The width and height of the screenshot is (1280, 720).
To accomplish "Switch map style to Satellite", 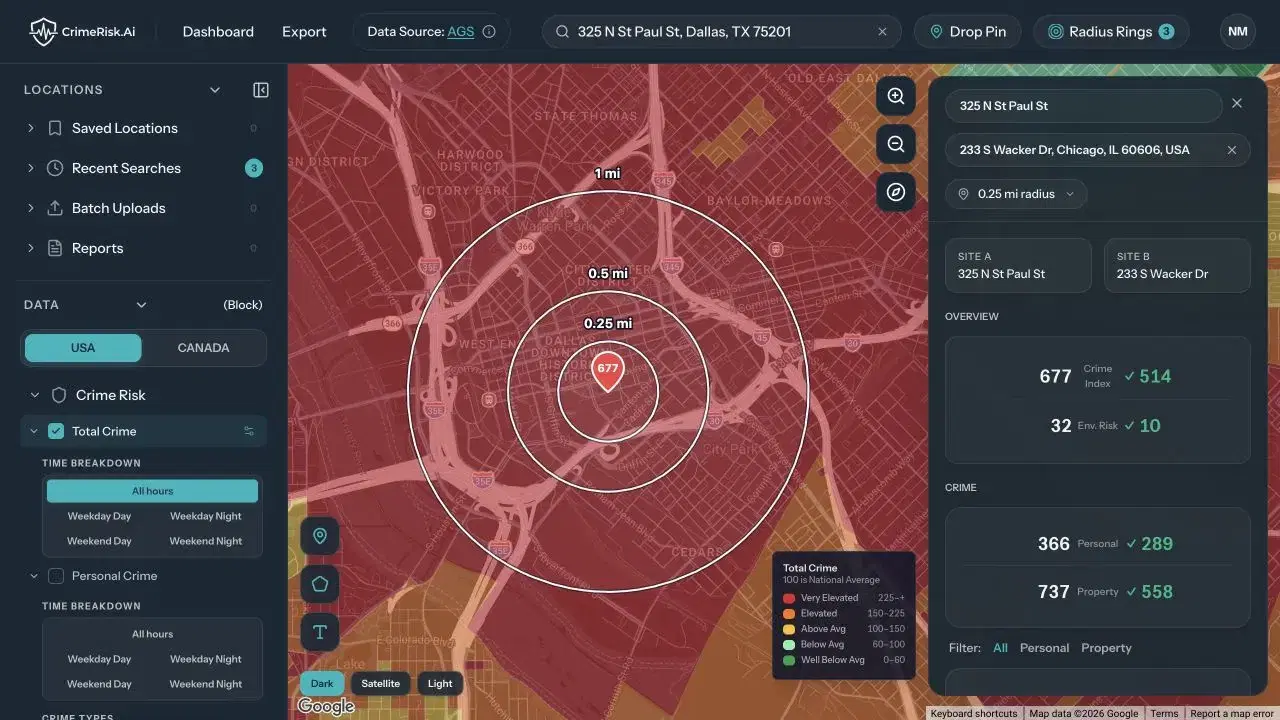I will tap(381, 684).
